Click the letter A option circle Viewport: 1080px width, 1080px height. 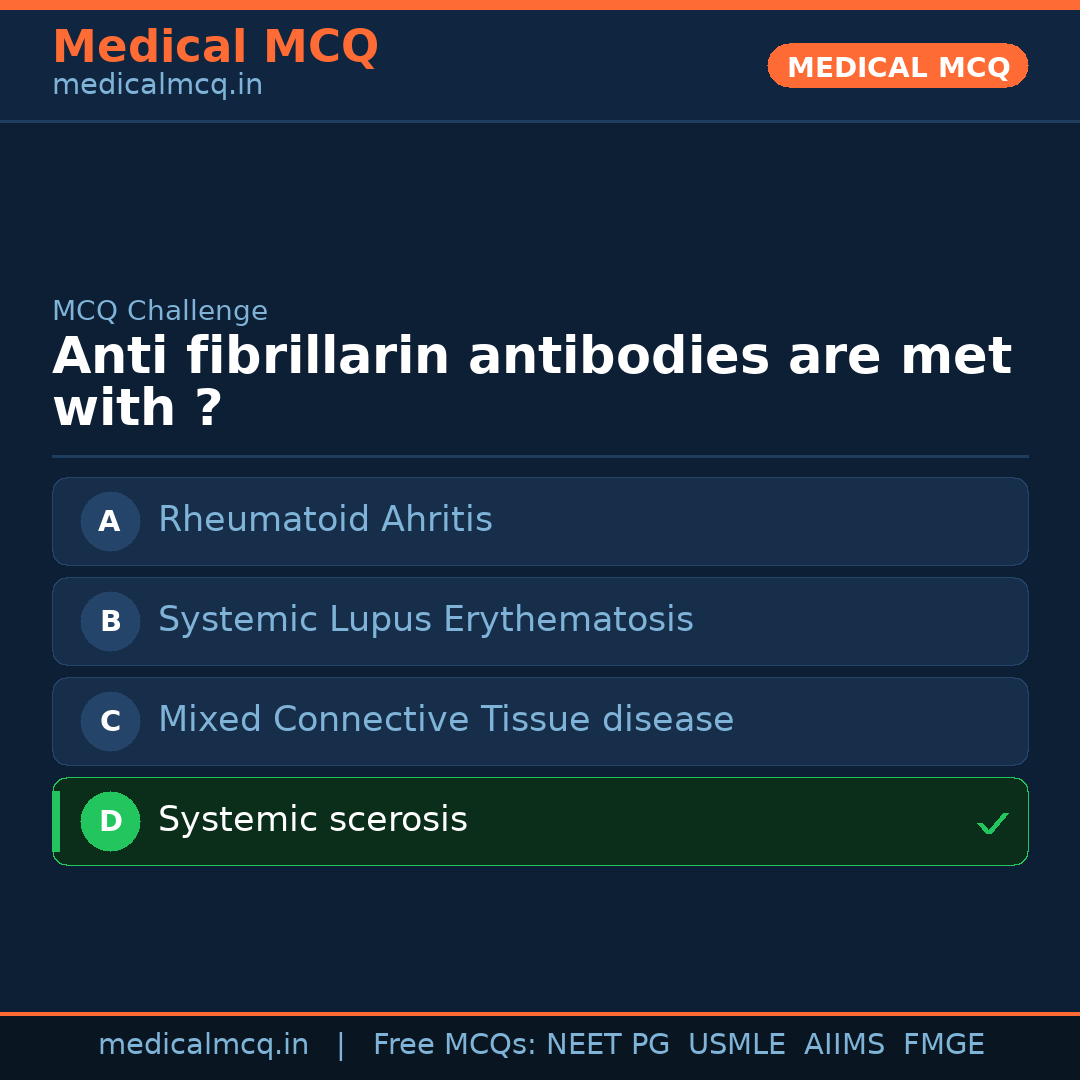pos(110,521)
